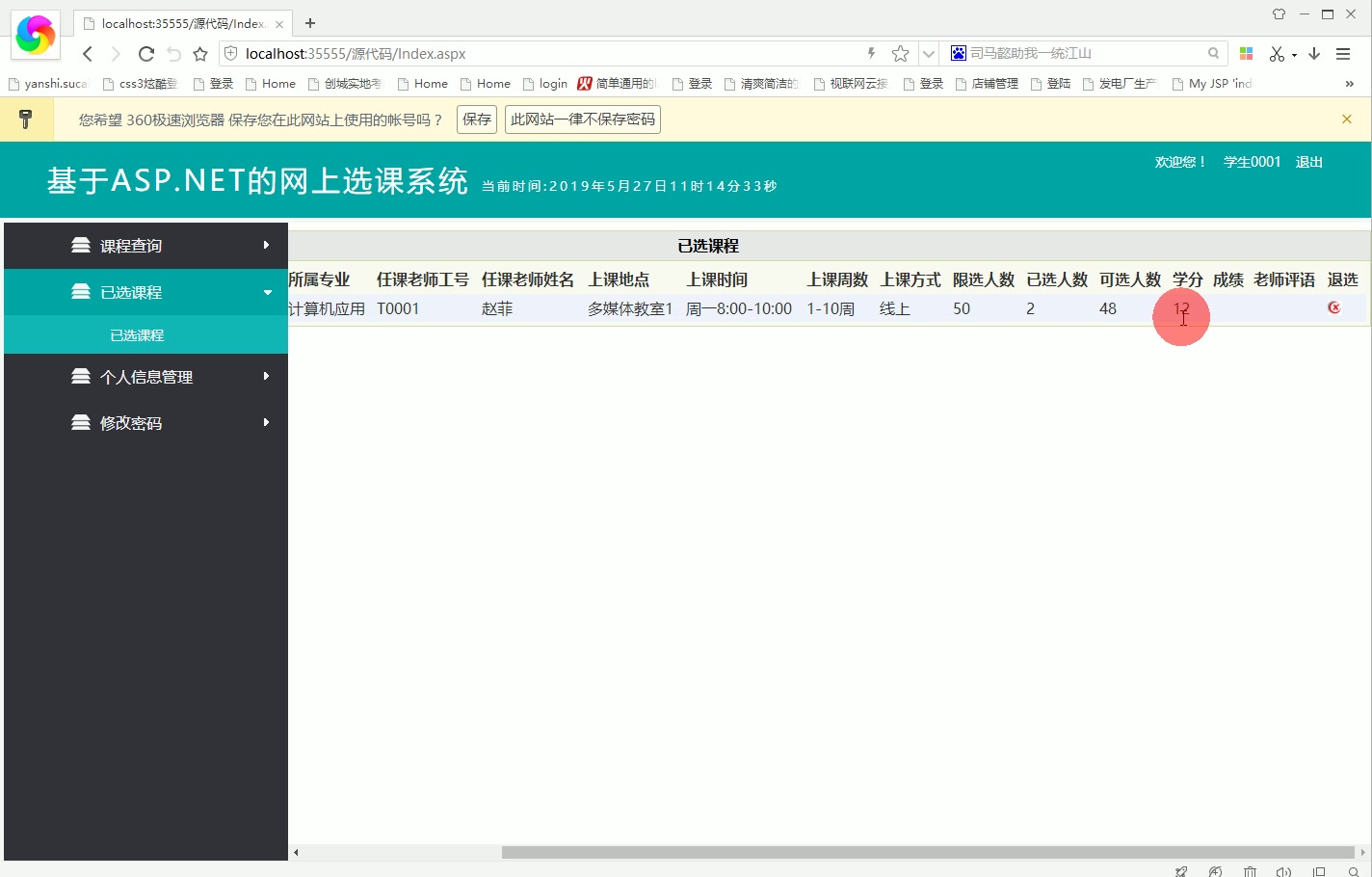Open the My JSP bookmark
Image resolution: width=1372 pixels, height=877 pixels.
(1211, 84)
